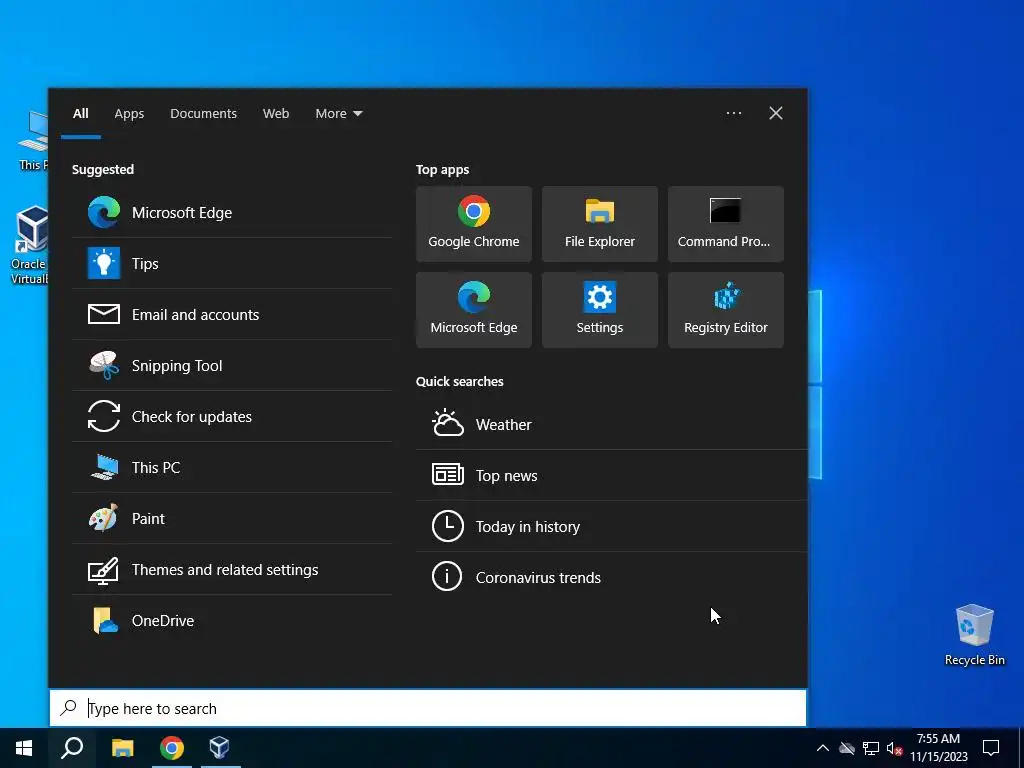1024x768 pixels.
Task: Launch Registry Editor tile
Action: tap(726, 310)
